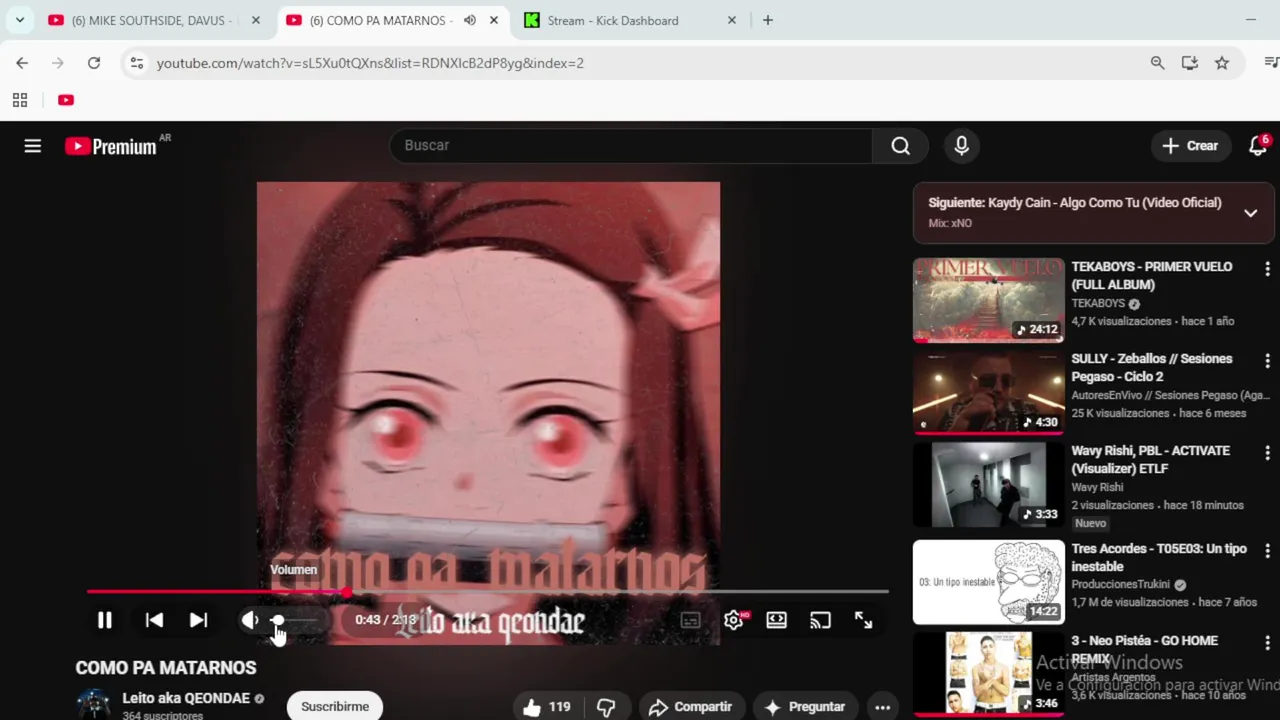Bookmark this page with the star
1280x720 pixels.
pyautogui.click(x=1222, y=63)
